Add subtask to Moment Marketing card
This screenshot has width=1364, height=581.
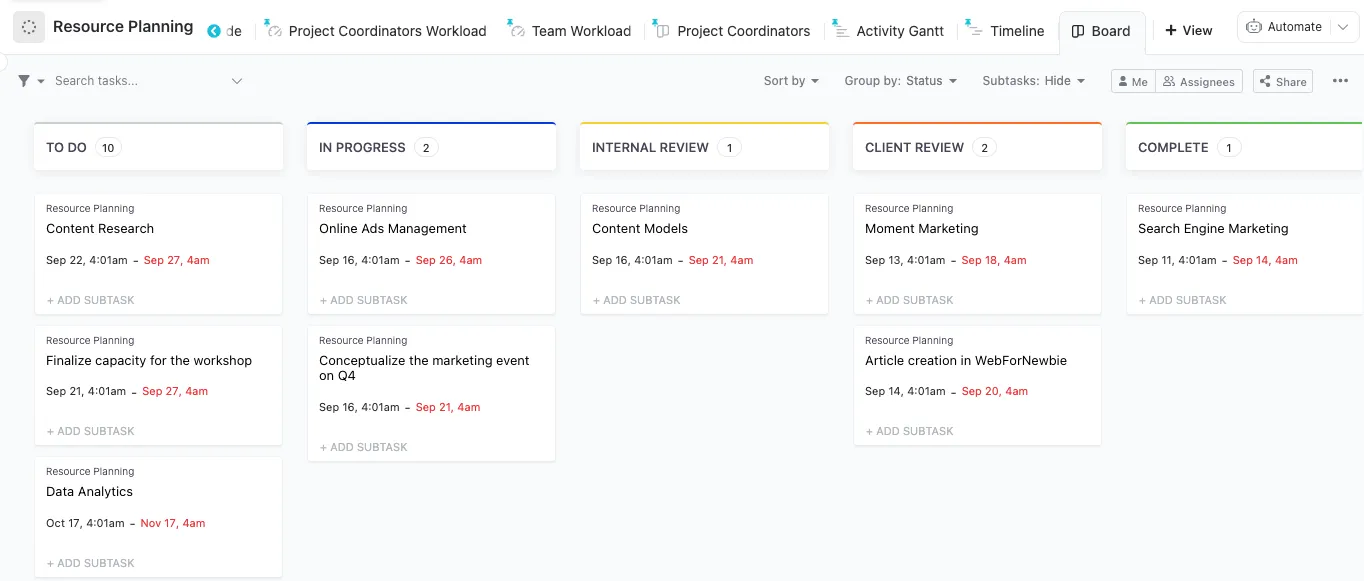click(x=909, y=300)
